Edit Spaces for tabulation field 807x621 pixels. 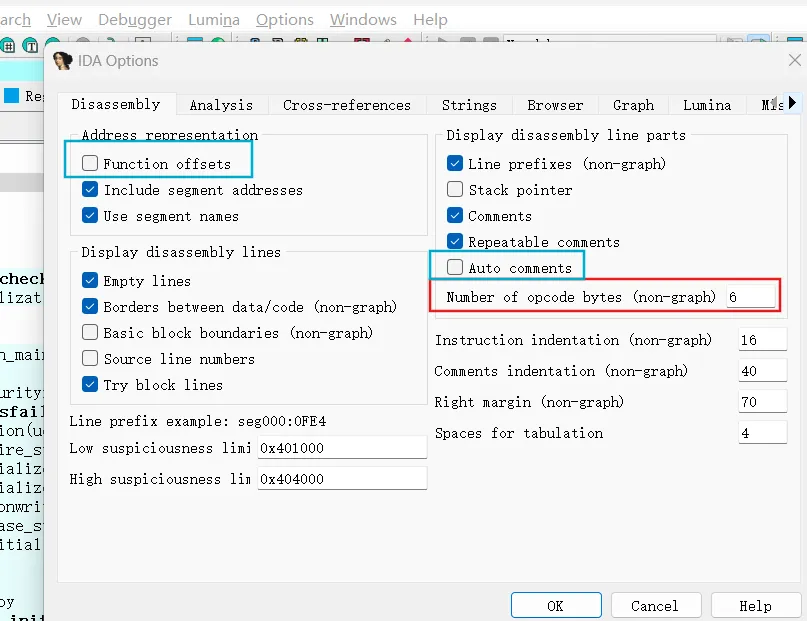point(763,433)
